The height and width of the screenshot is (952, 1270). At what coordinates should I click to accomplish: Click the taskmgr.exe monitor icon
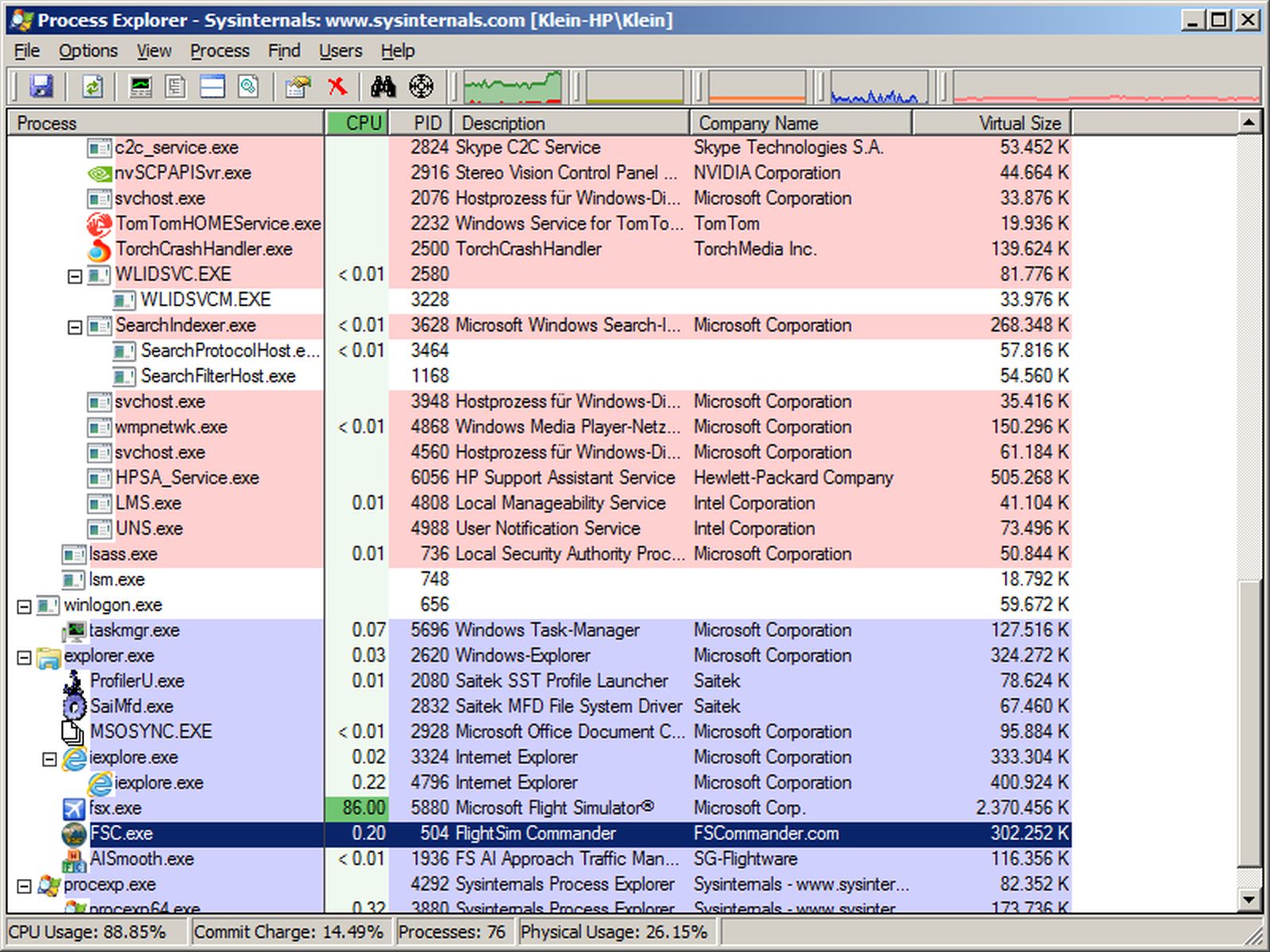[75, 631]
